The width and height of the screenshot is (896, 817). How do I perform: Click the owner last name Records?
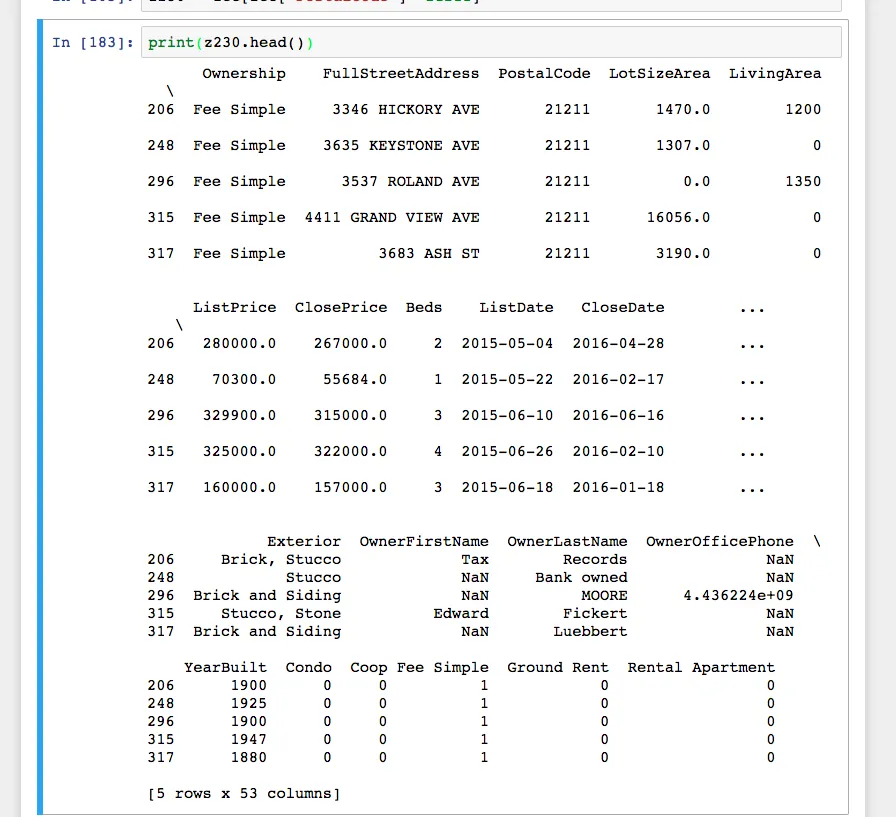(595, 559)
